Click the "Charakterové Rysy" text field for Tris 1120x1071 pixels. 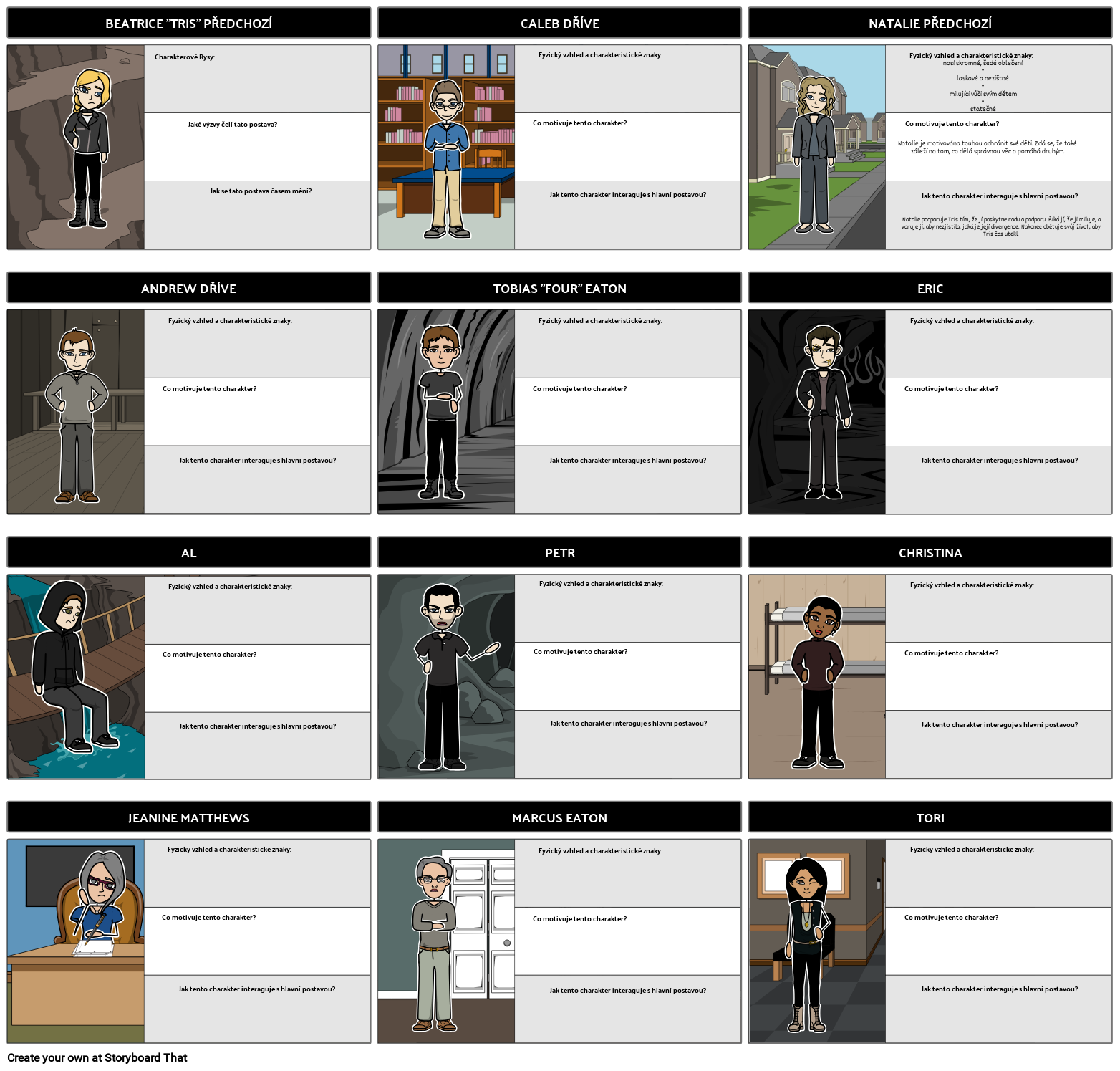click(x=256, y=79)
